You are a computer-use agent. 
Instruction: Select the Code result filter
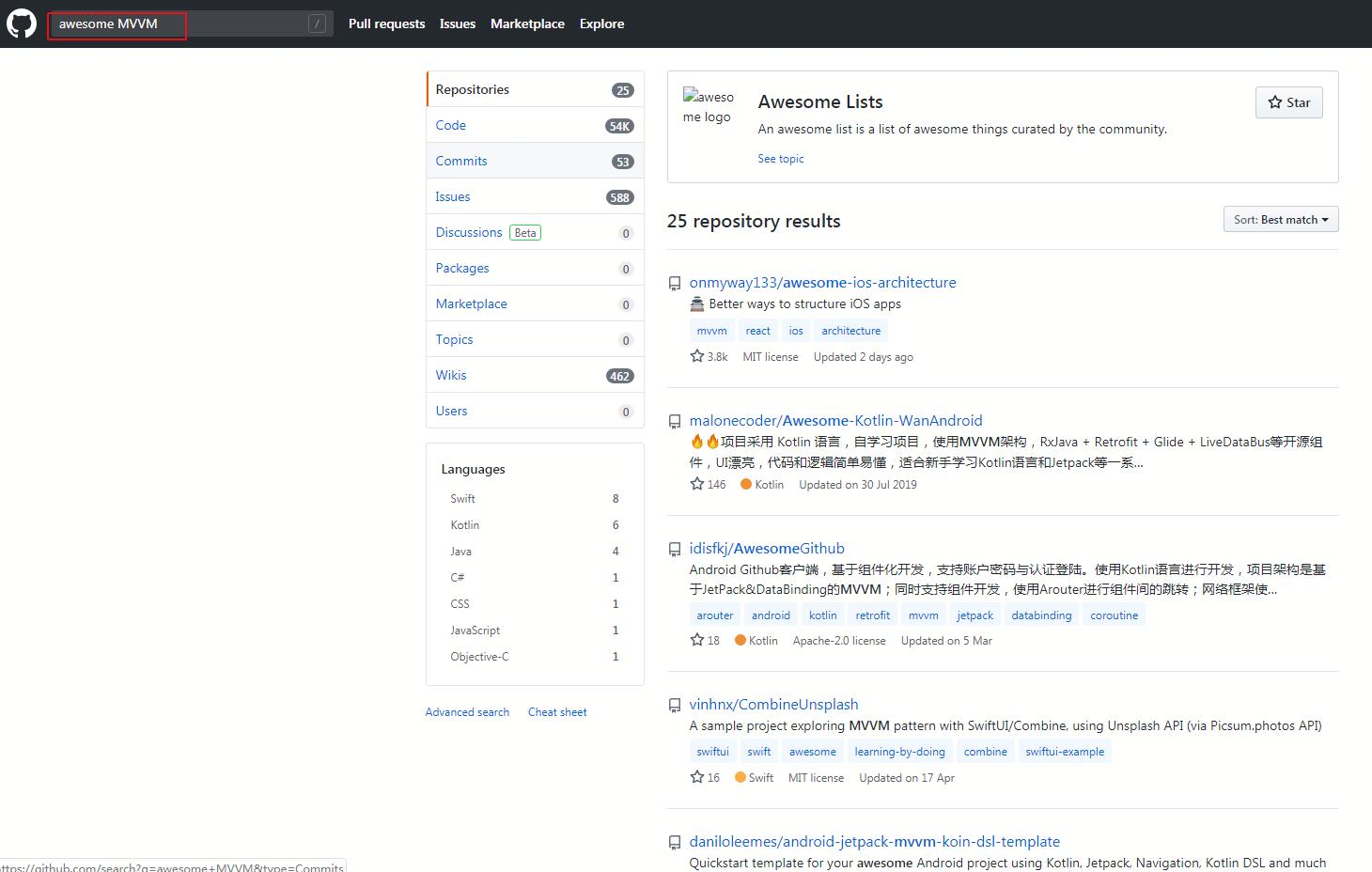535,125
